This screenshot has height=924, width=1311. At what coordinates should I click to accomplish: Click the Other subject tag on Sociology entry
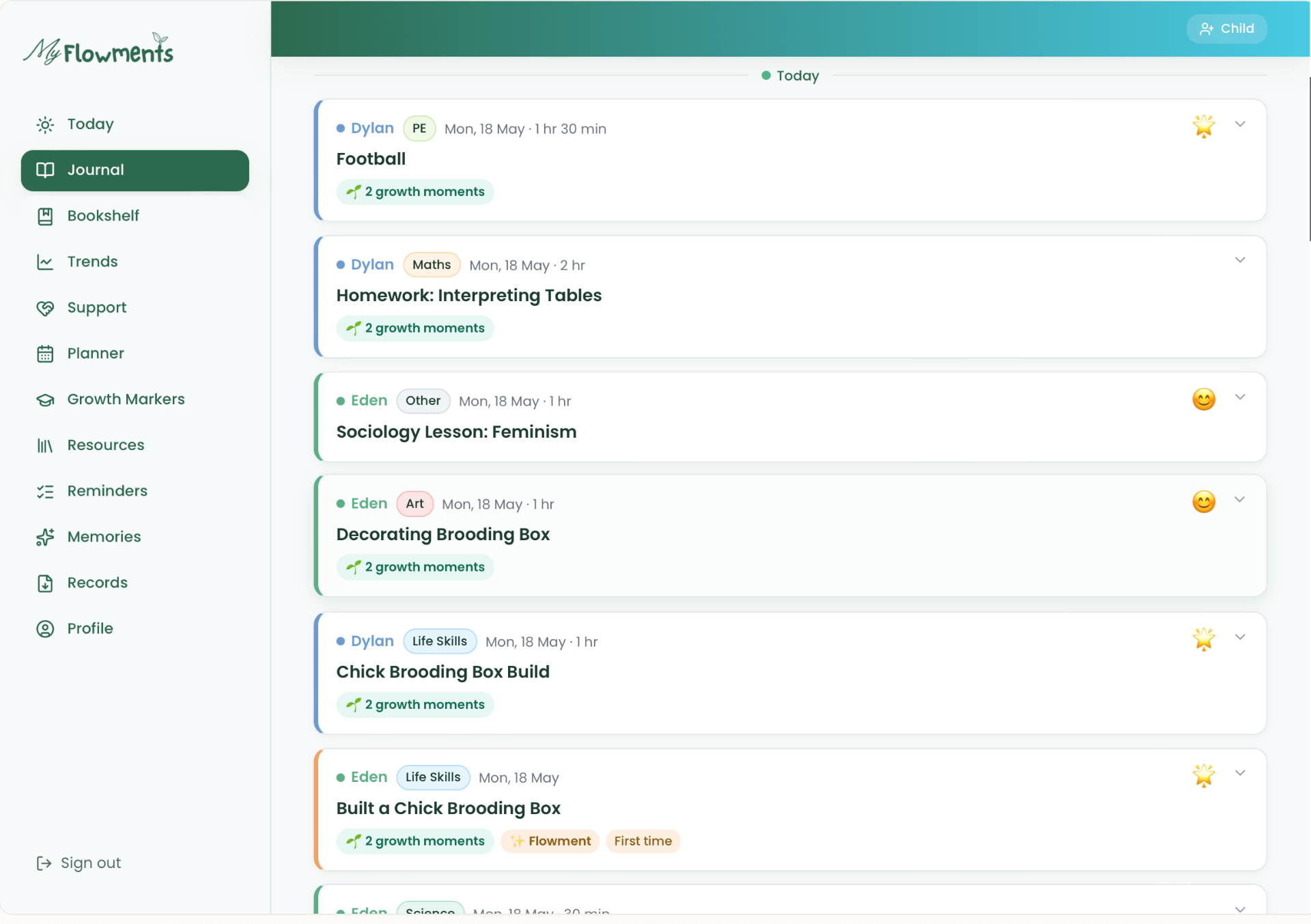(x=423, y=401)
